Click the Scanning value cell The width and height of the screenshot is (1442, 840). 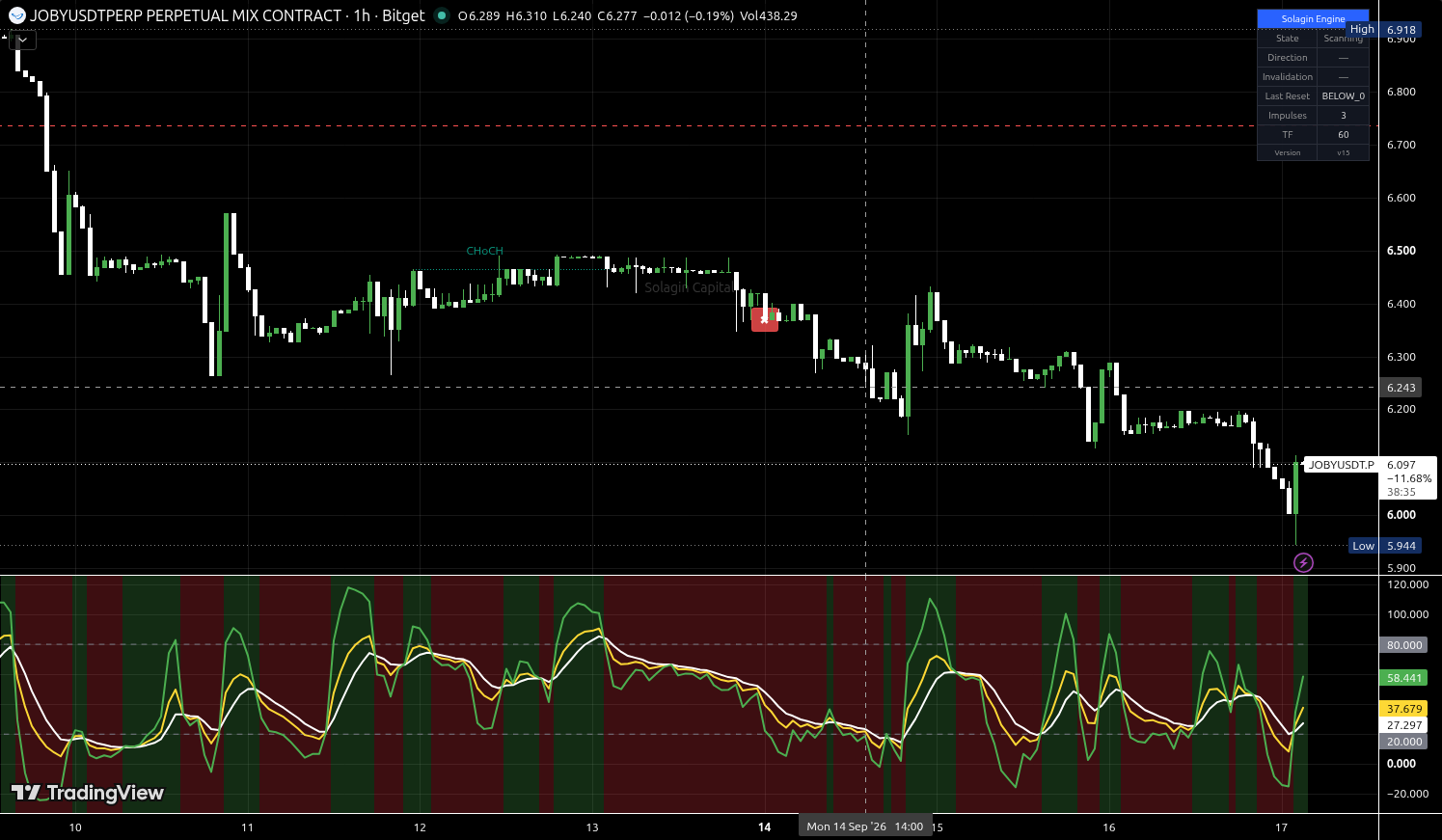coord(1343,39)
